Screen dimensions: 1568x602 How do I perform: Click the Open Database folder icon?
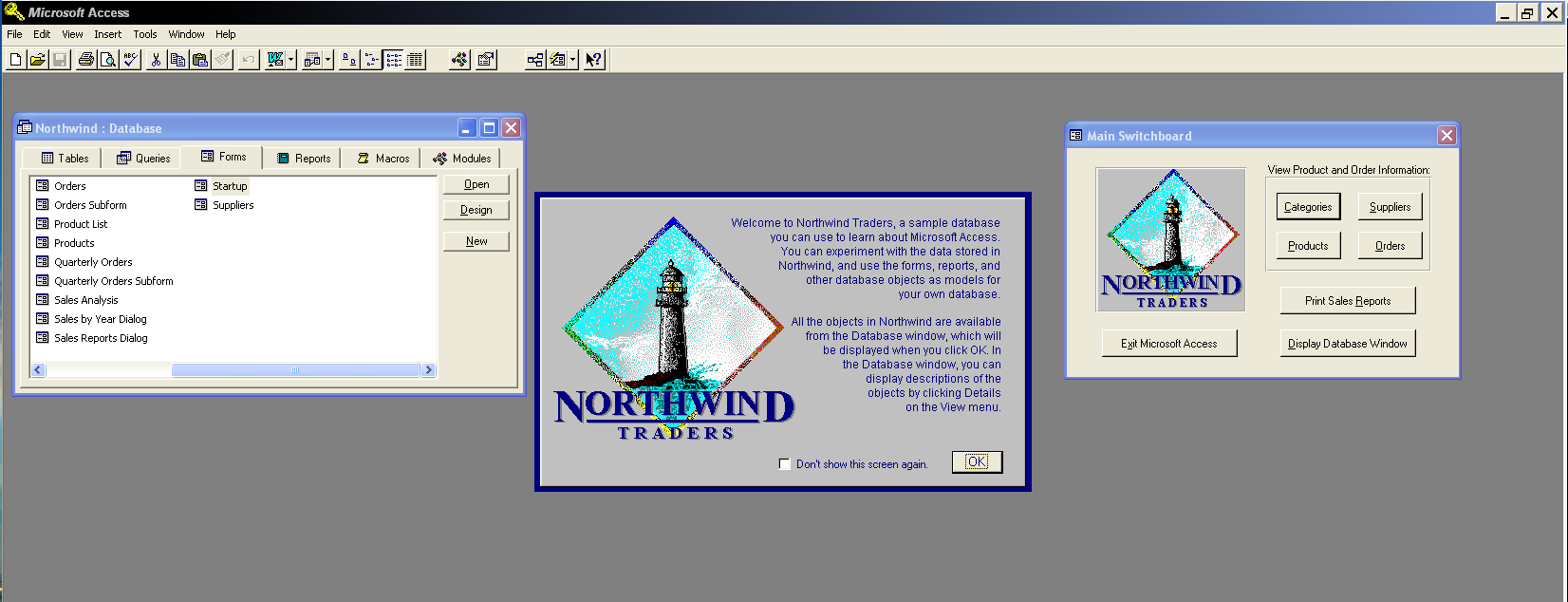point(37,60)
